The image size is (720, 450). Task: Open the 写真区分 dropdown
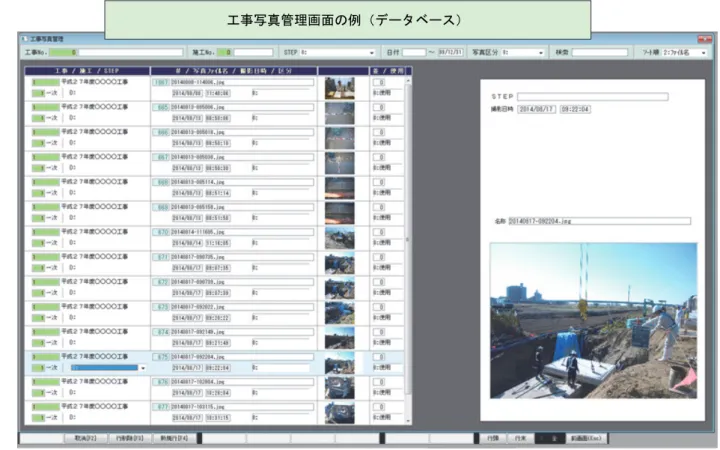point(540,53)
